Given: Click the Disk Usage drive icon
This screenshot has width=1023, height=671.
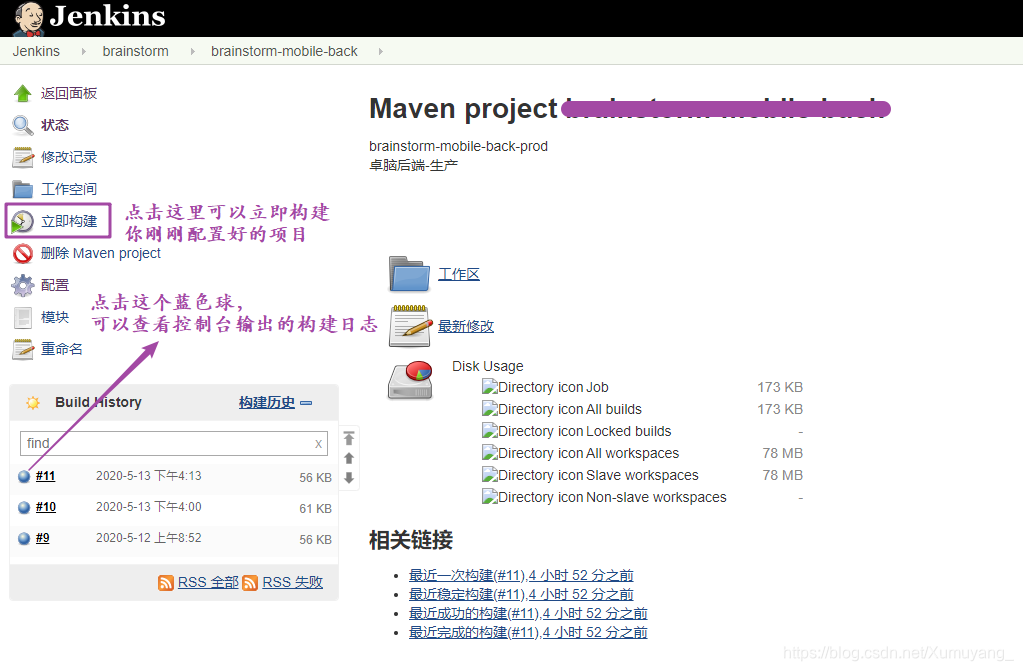Looking at the screenshot, I should pos(410,380).
